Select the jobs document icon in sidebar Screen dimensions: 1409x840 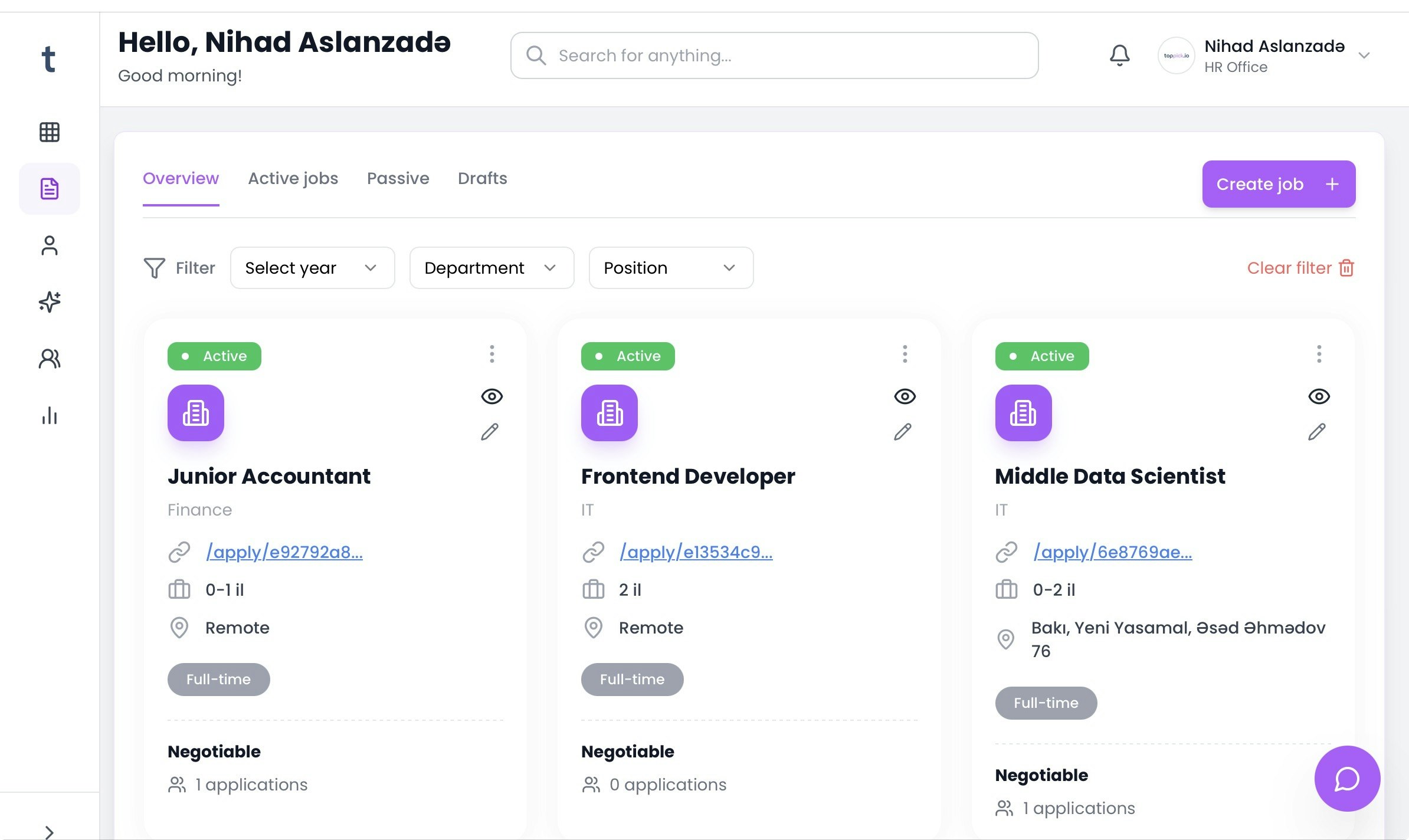click(x=50, y=188)
